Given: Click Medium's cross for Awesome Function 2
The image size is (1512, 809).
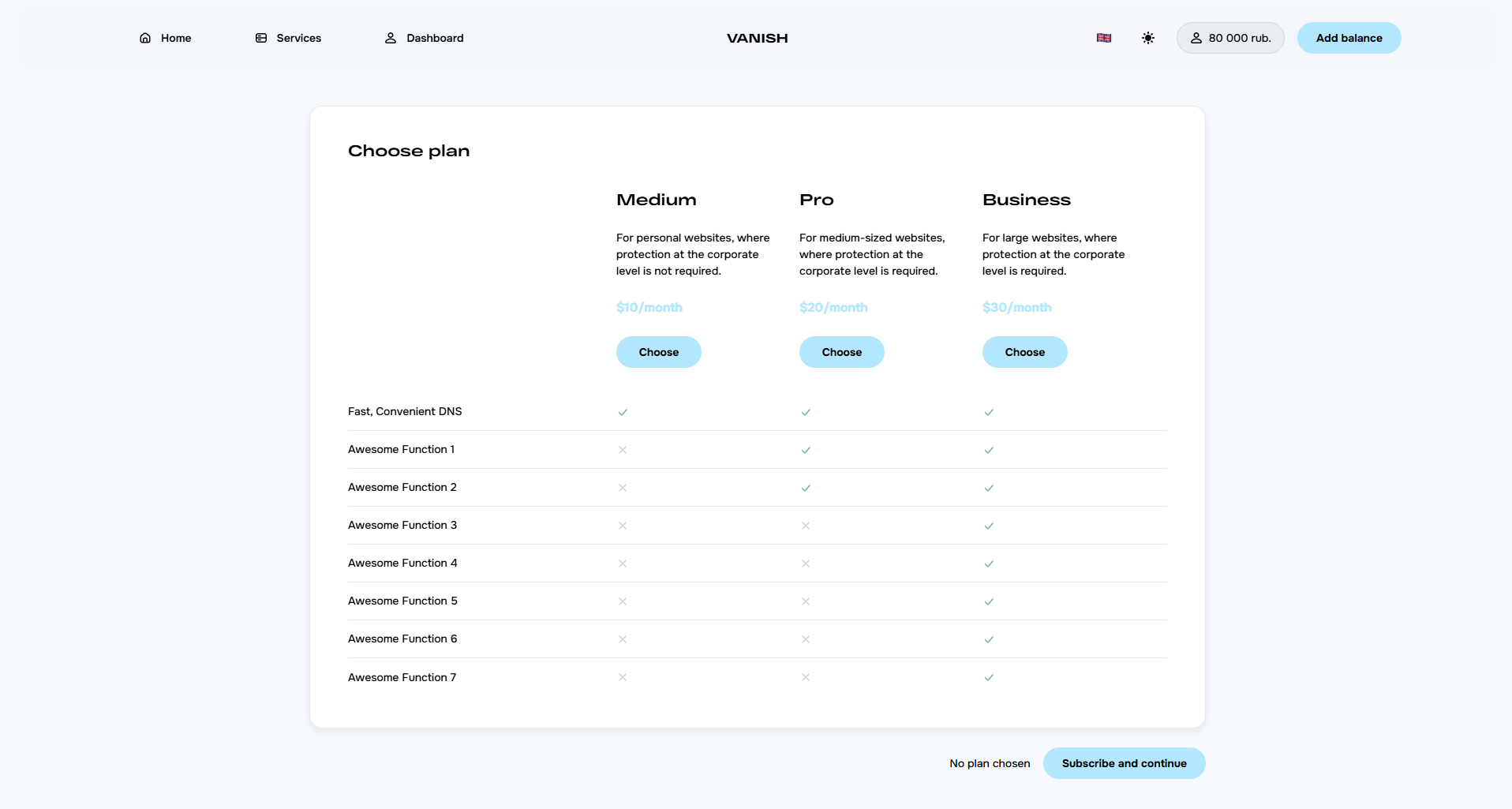Looking at the screenshot, I should click(623, 488).
